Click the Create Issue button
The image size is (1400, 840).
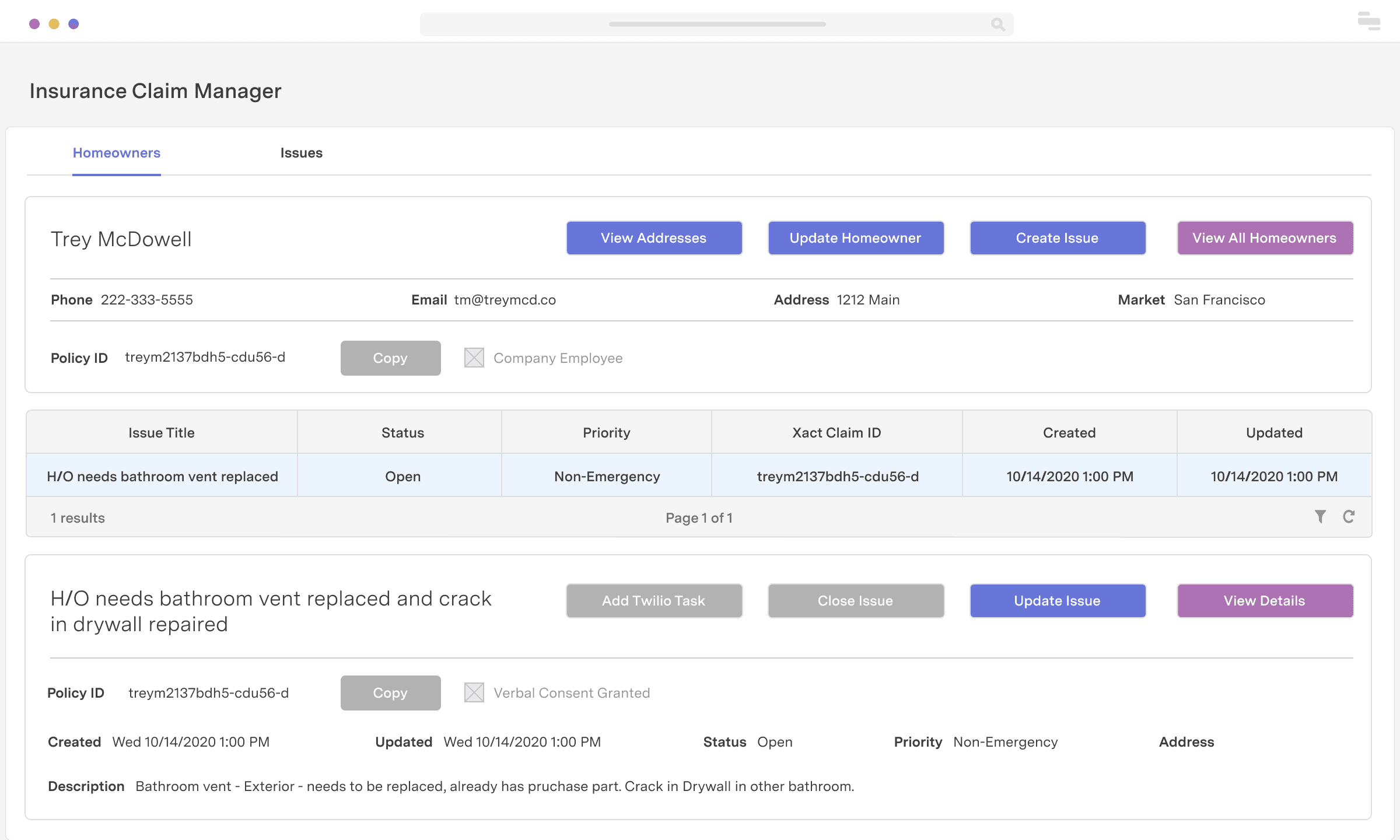pos(1057,238)
